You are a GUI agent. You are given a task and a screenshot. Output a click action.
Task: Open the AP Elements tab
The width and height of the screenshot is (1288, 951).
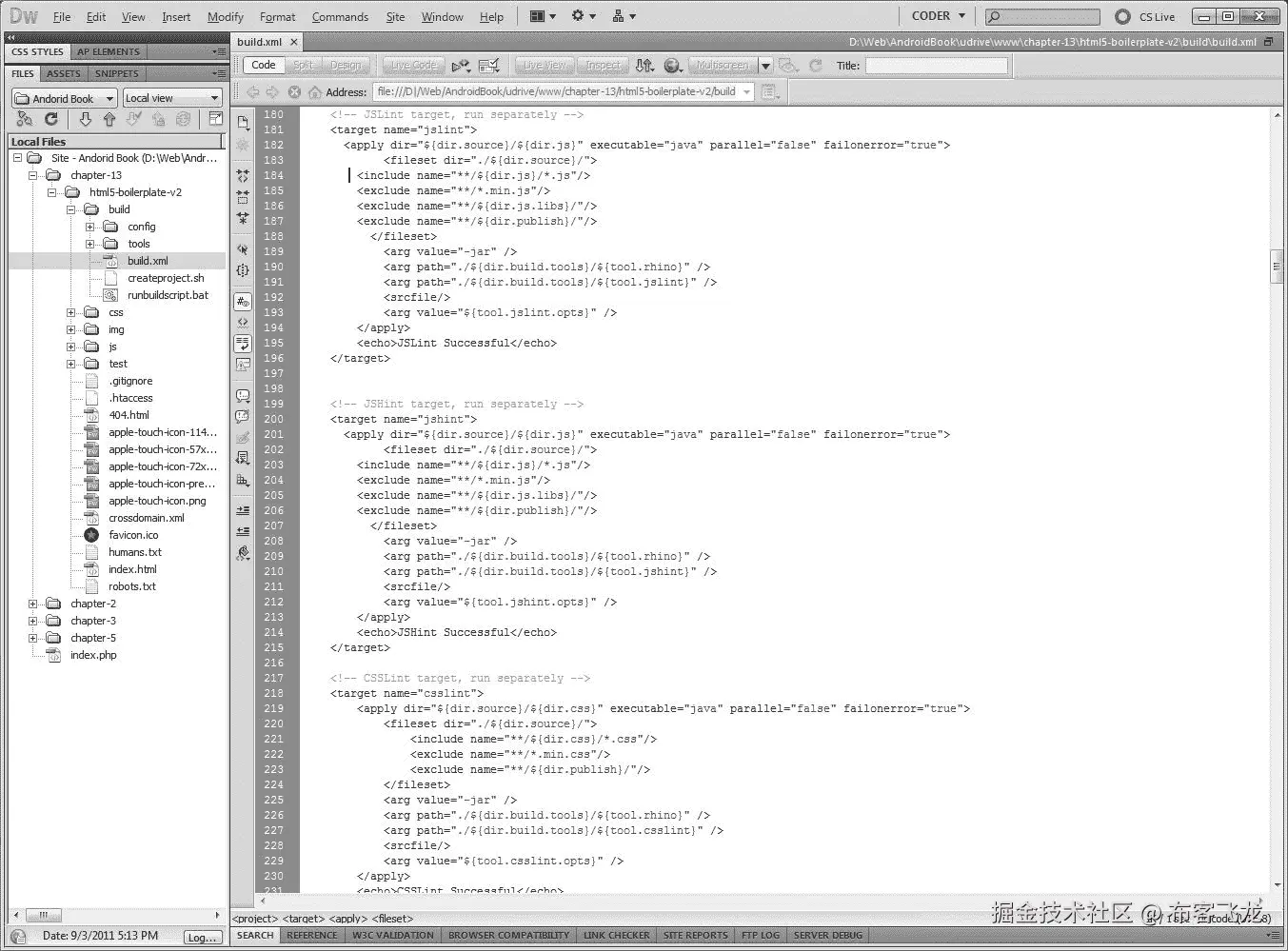pyautogui.click(x=109, y=51)
